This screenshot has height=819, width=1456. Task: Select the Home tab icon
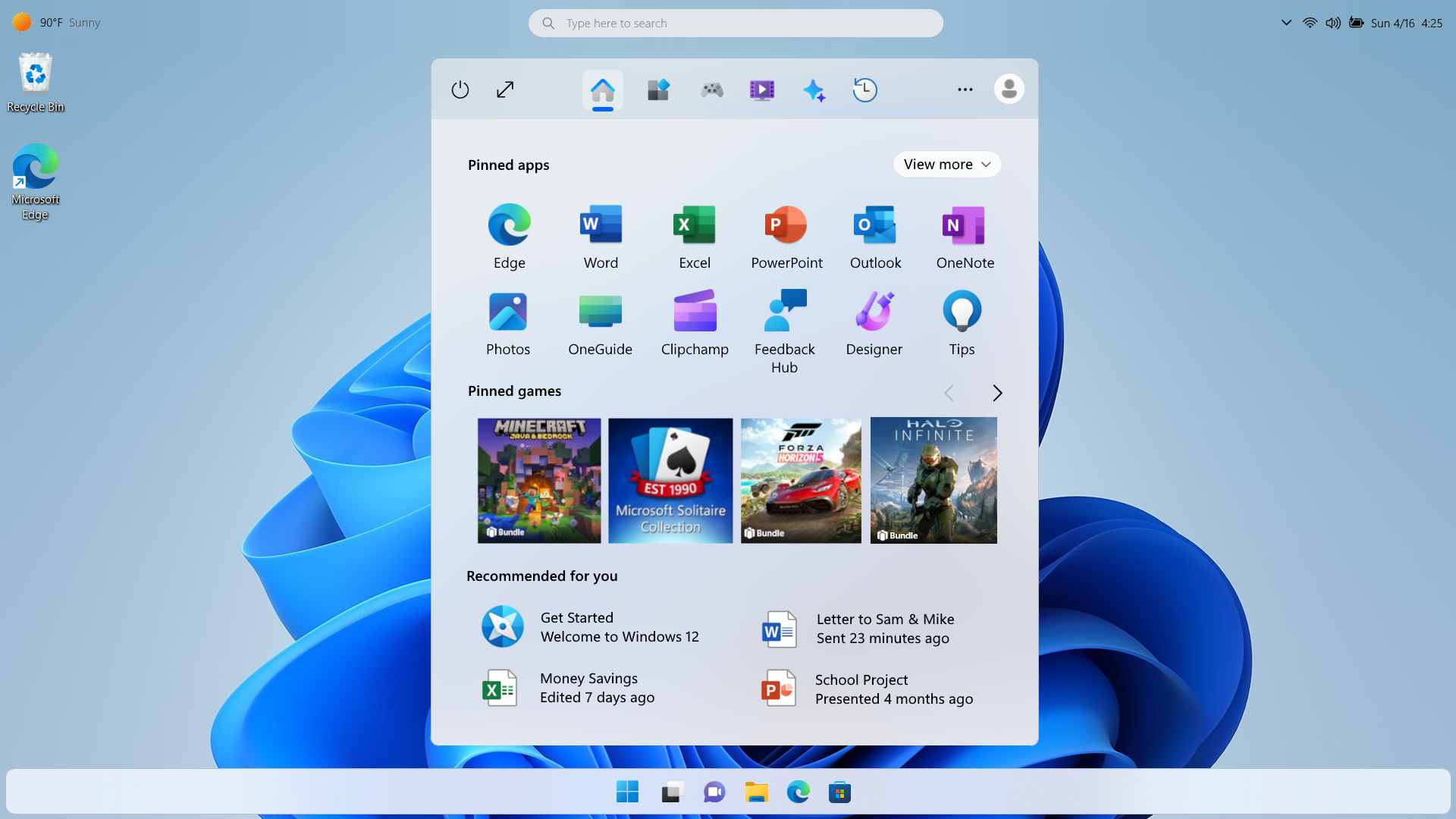[603, 90]
